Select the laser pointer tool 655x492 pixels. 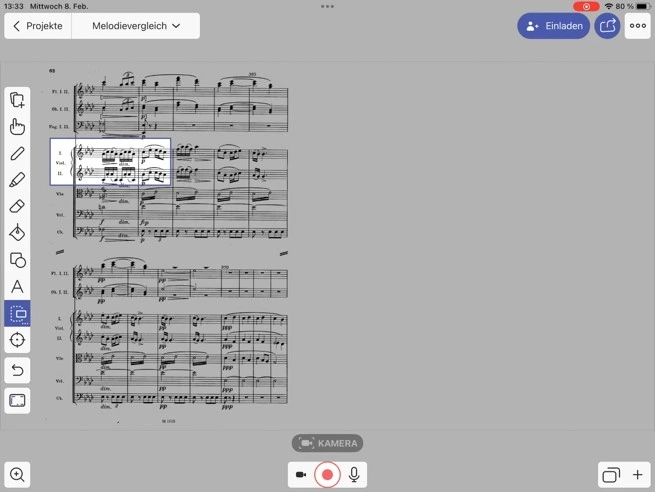pyautogui.click(x=17, y=340)
